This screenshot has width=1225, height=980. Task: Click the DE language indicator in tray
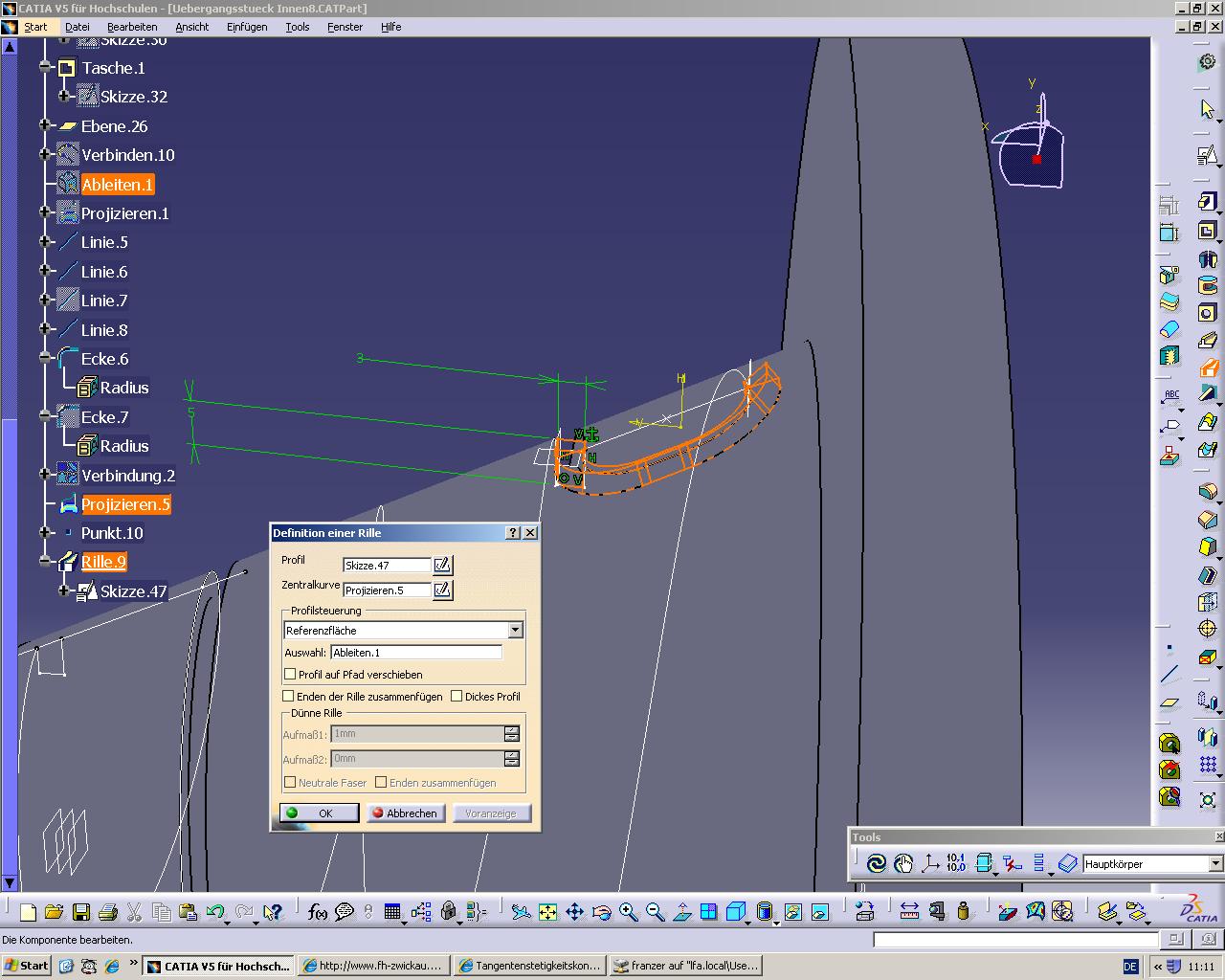point(1130,967)
